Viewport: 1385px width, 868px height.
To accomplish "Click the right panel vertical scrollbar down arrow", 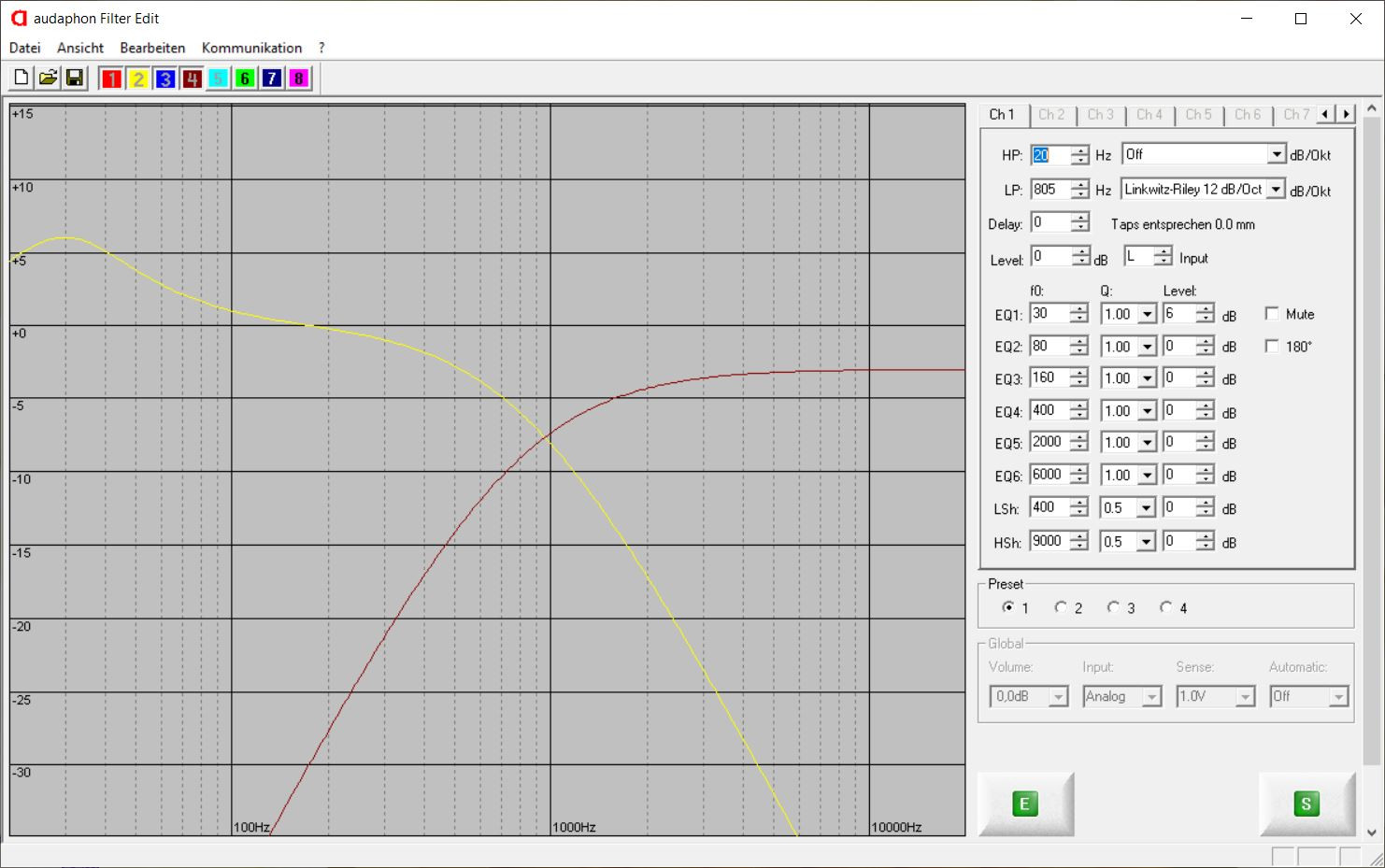I will point(1372,832).
